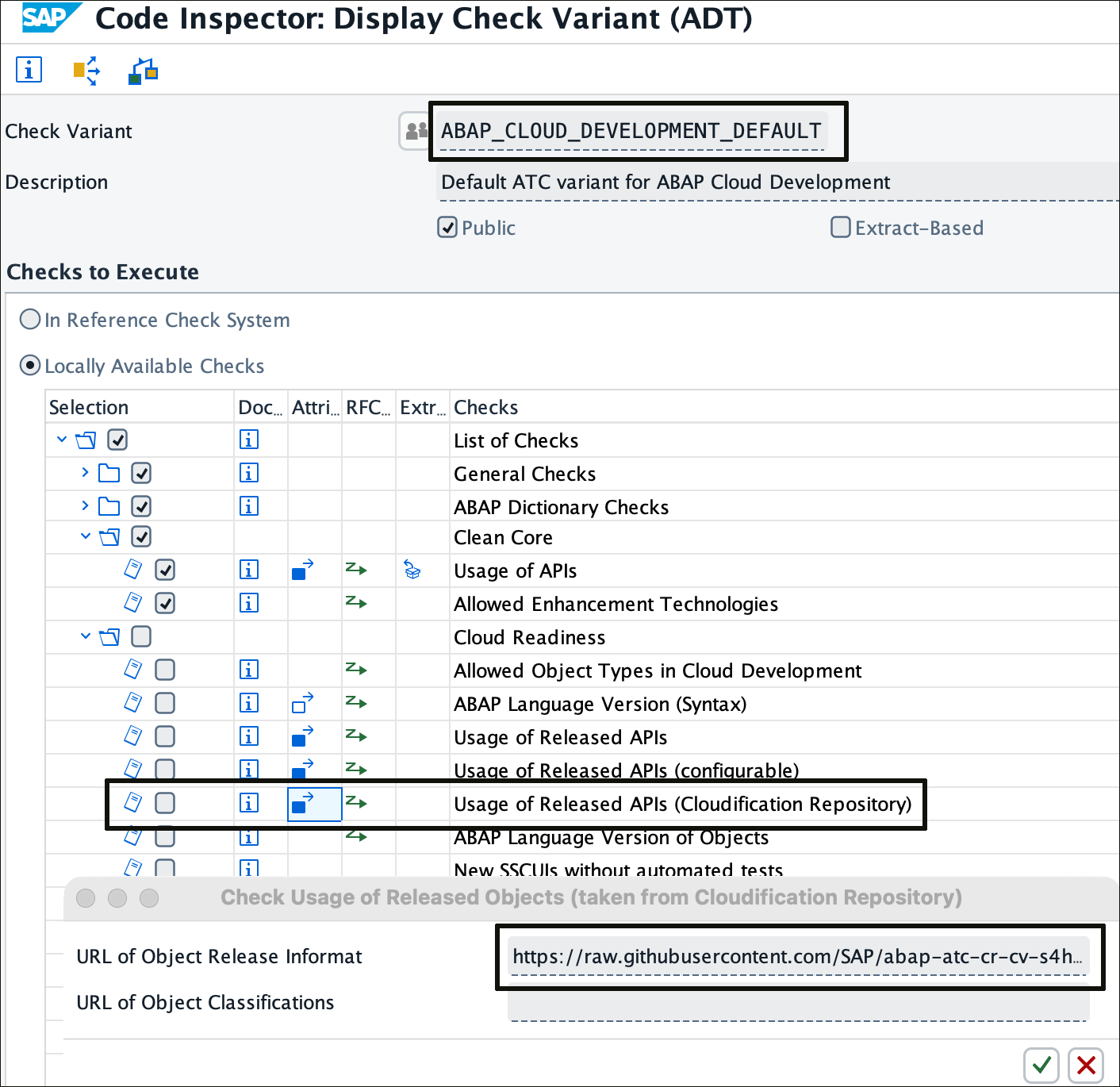
Task: Click the URL of Object Release Informat field
Action: click(x=798, y=957)
